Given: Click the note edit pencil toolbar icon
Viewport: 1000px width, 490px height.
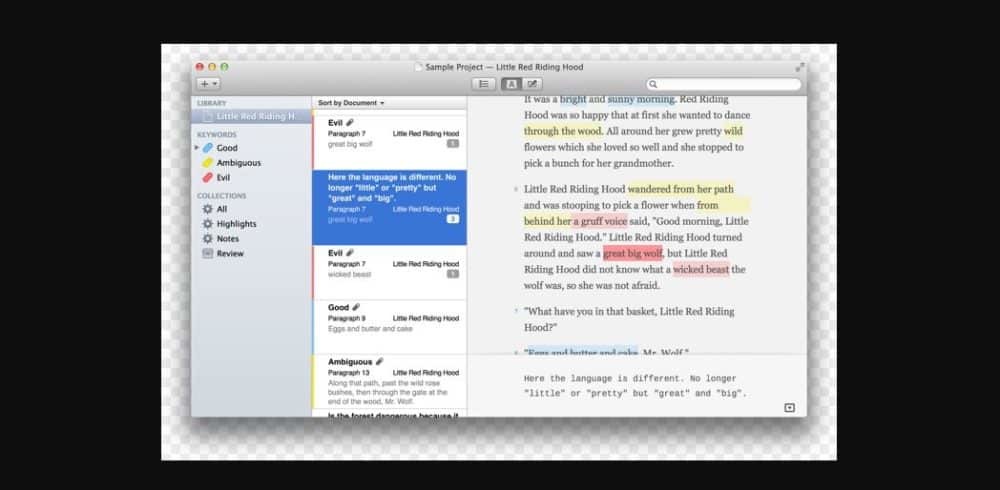Looking at the screenshot, I should pos(533,85).
